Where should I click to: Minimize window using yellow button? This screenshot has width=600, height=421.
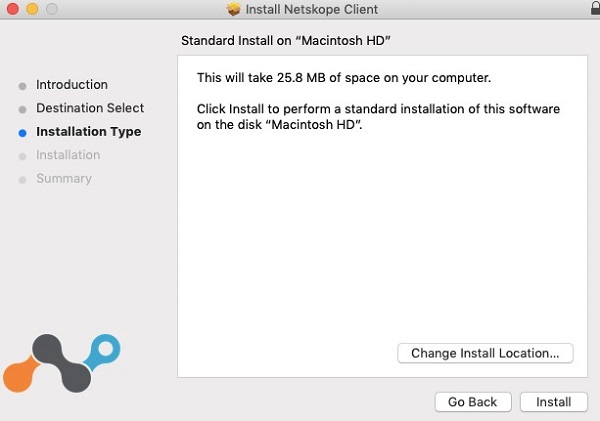click(30, 9)
